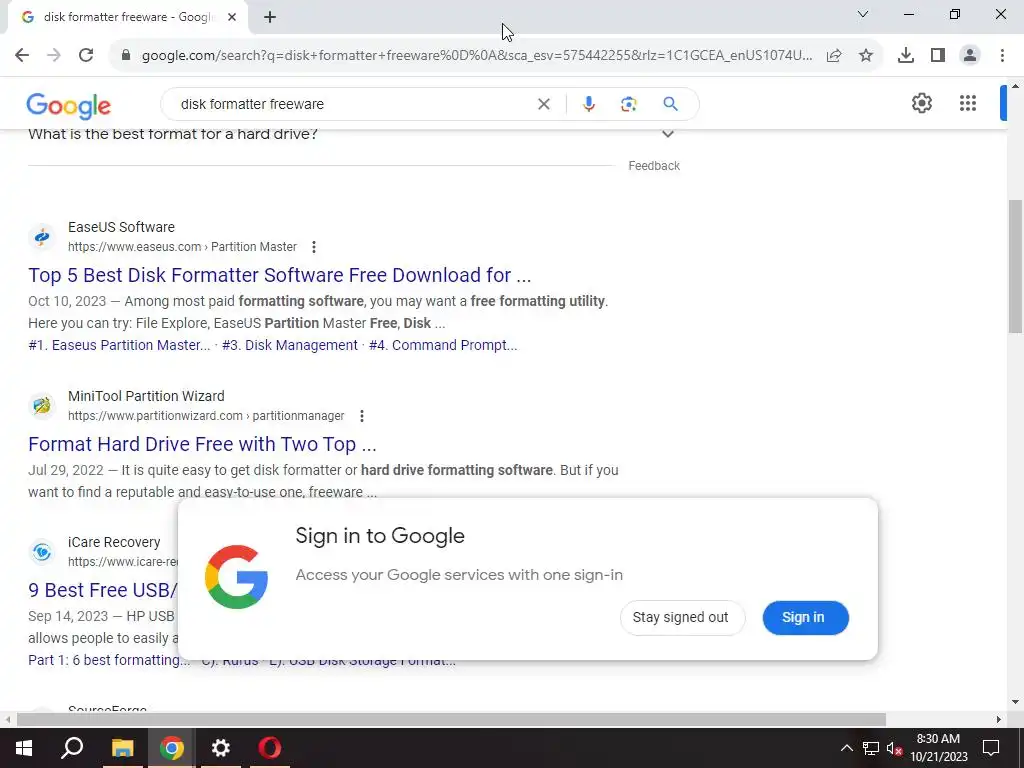Click the address bar URL
This screenshot has width=1024, height=768.
click(x=477, y=56)
